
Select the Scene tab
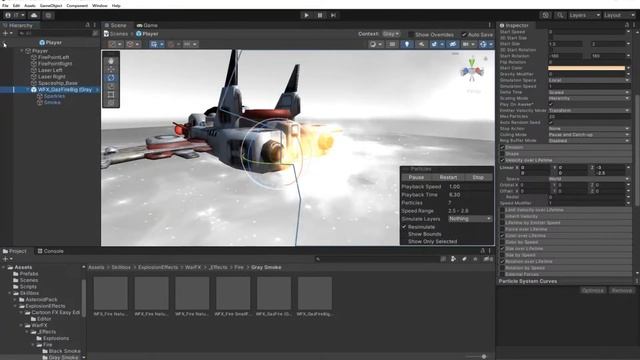pyautogui.click(x=116, y=25)
